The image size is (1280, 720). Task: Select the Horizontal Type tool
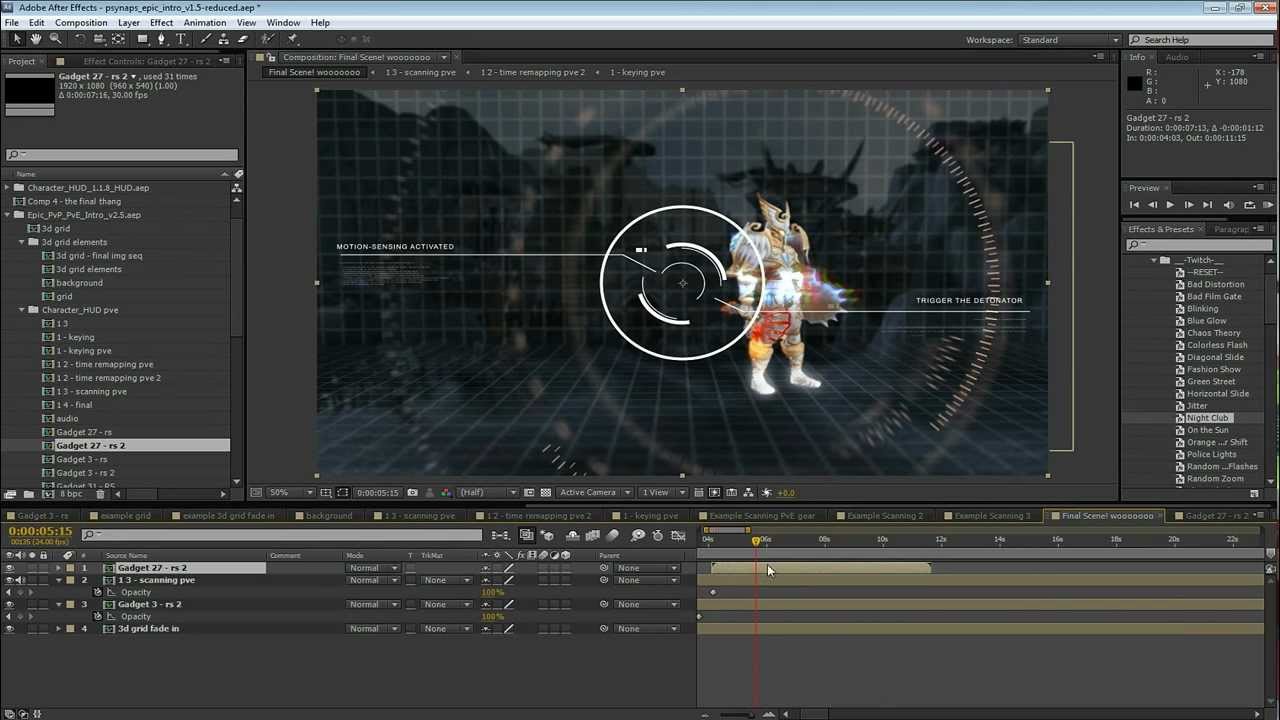coord(181,39)
